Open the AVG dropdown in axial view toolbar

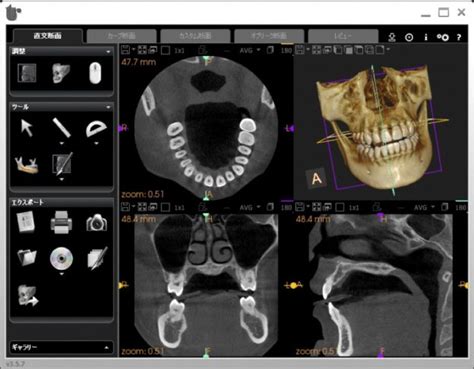tap(250, 50)
